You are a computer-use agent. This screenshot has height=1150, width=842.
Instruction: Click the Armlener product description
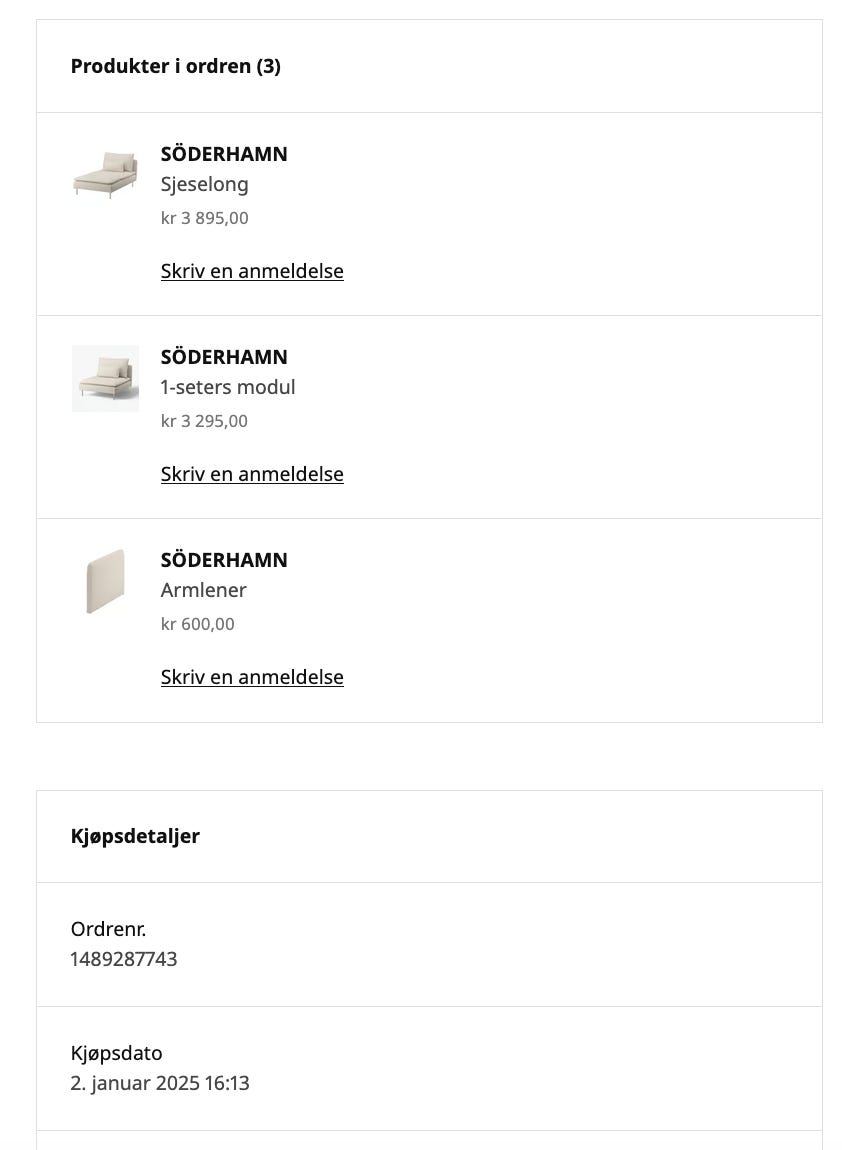[203, 590]
